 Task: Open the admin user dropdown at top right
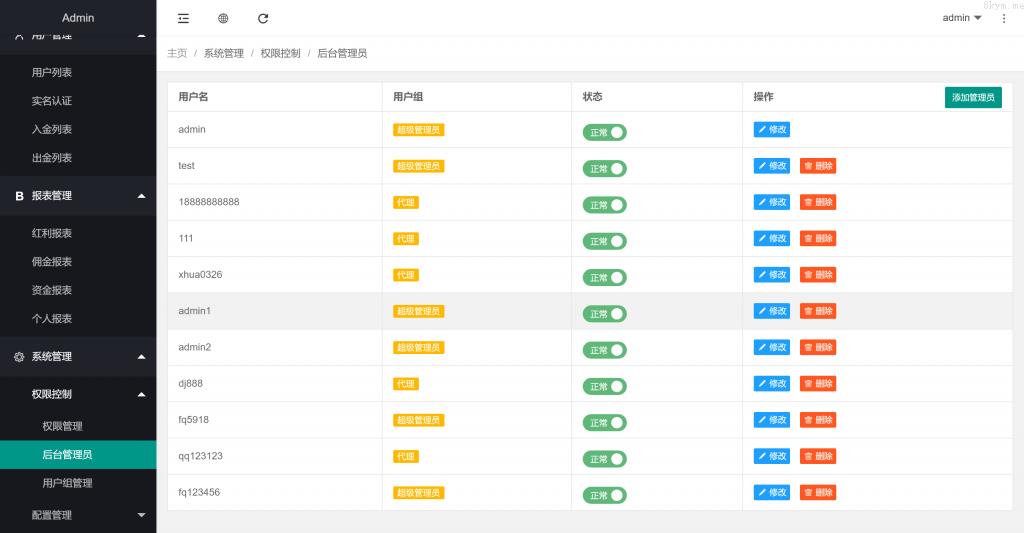tap(961, 18)
